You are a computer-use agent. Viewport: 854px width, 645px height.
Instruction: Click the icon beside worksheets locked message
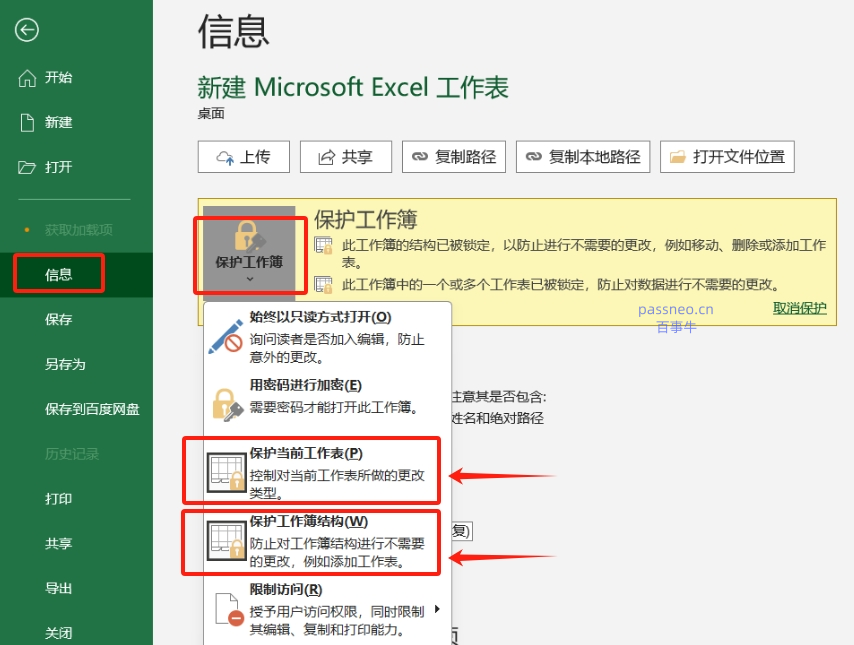pos(324,284)
